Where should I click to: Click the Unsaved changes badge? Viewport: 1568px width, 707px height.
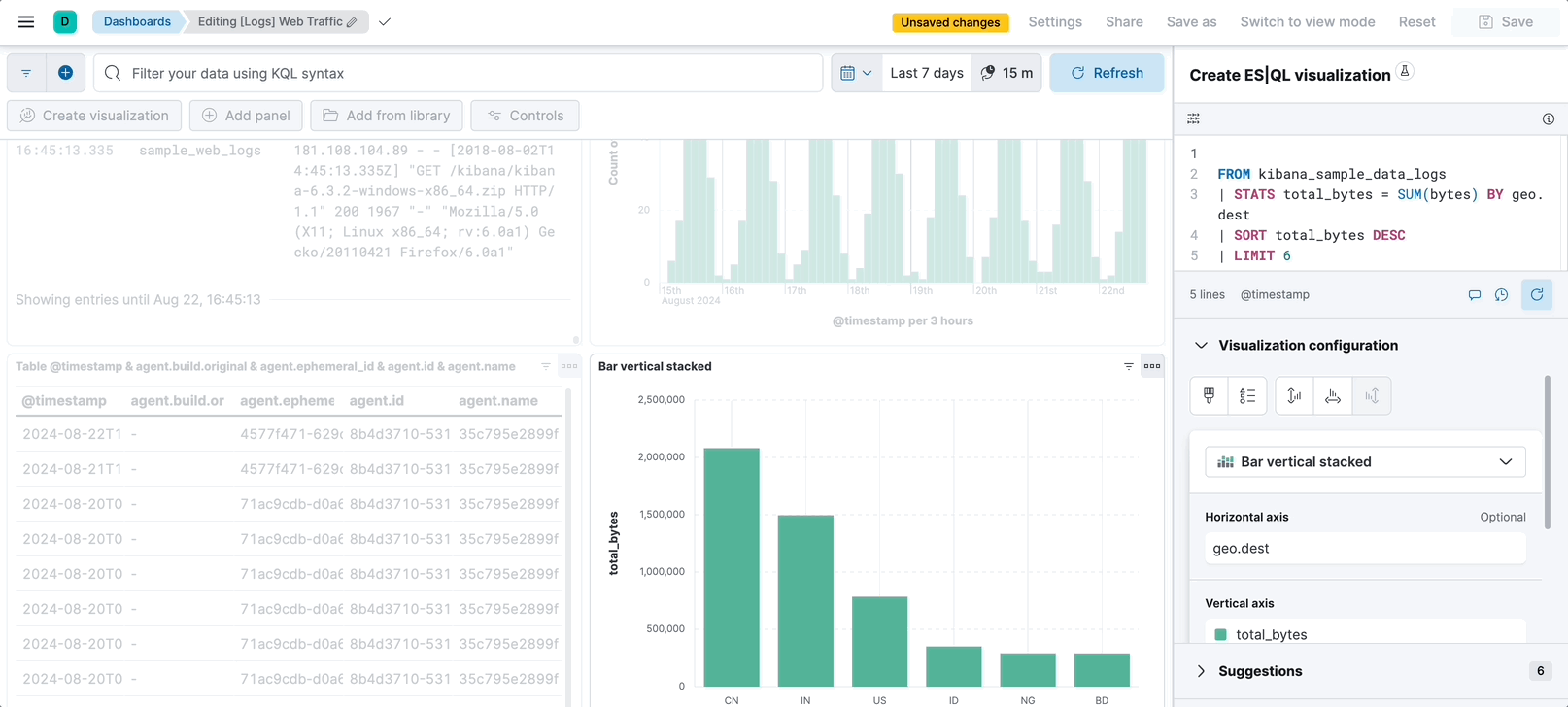(x=950, y=22)
